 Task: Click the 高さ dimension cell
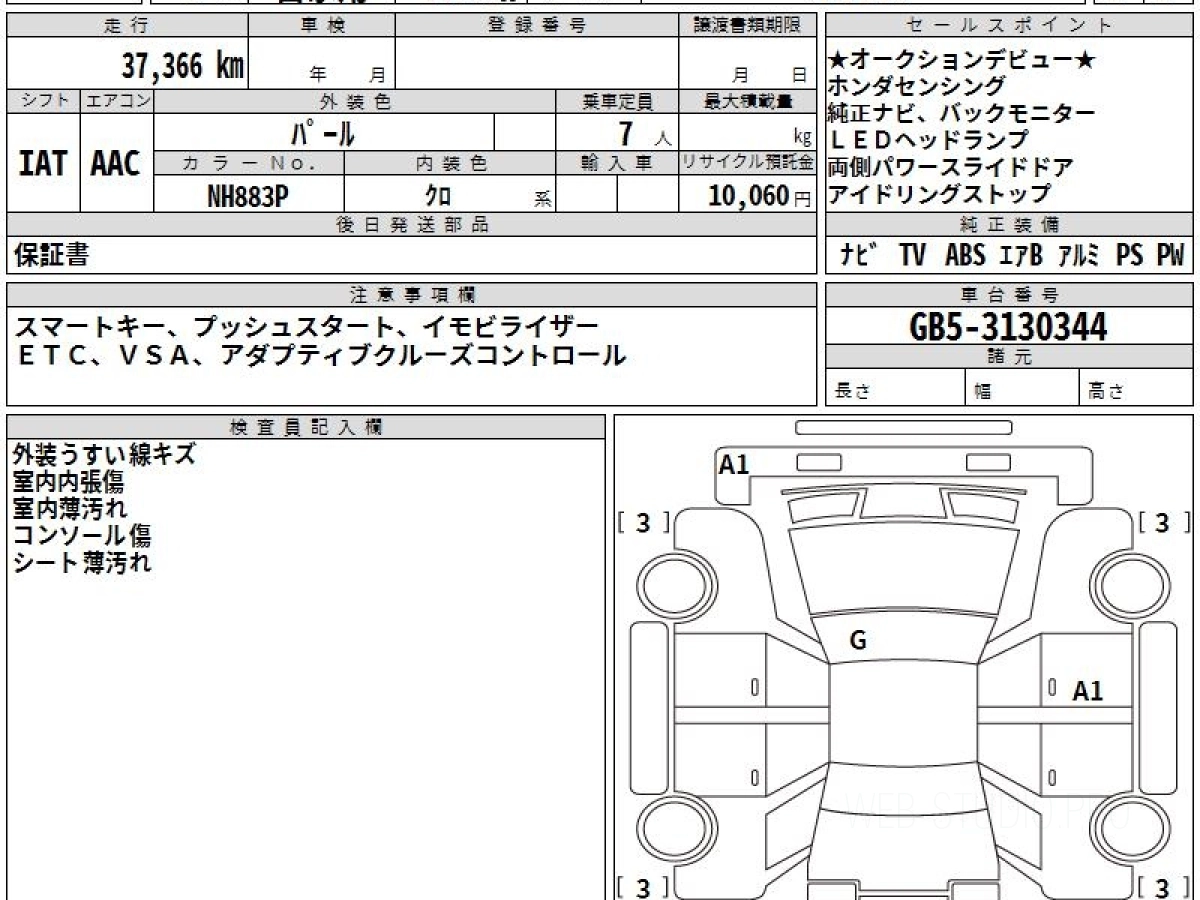[1136, 388]
